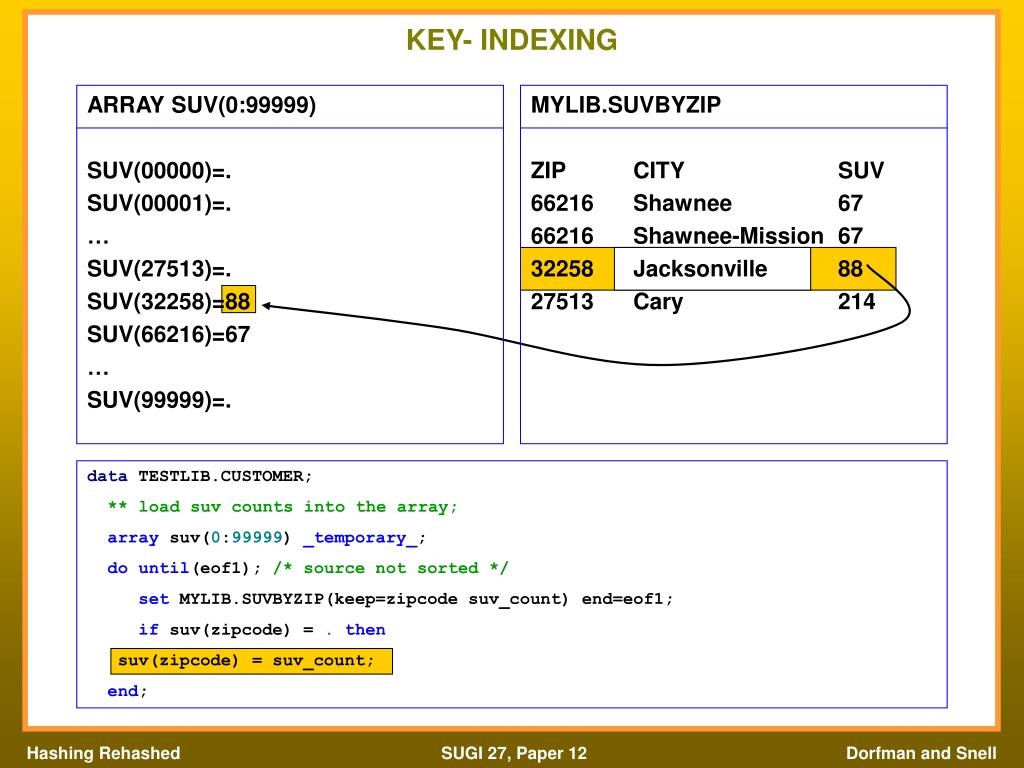1024x768 pixels.
Task: Click the highlighted 88 in SUV(32258)
Action: (238, 301)
